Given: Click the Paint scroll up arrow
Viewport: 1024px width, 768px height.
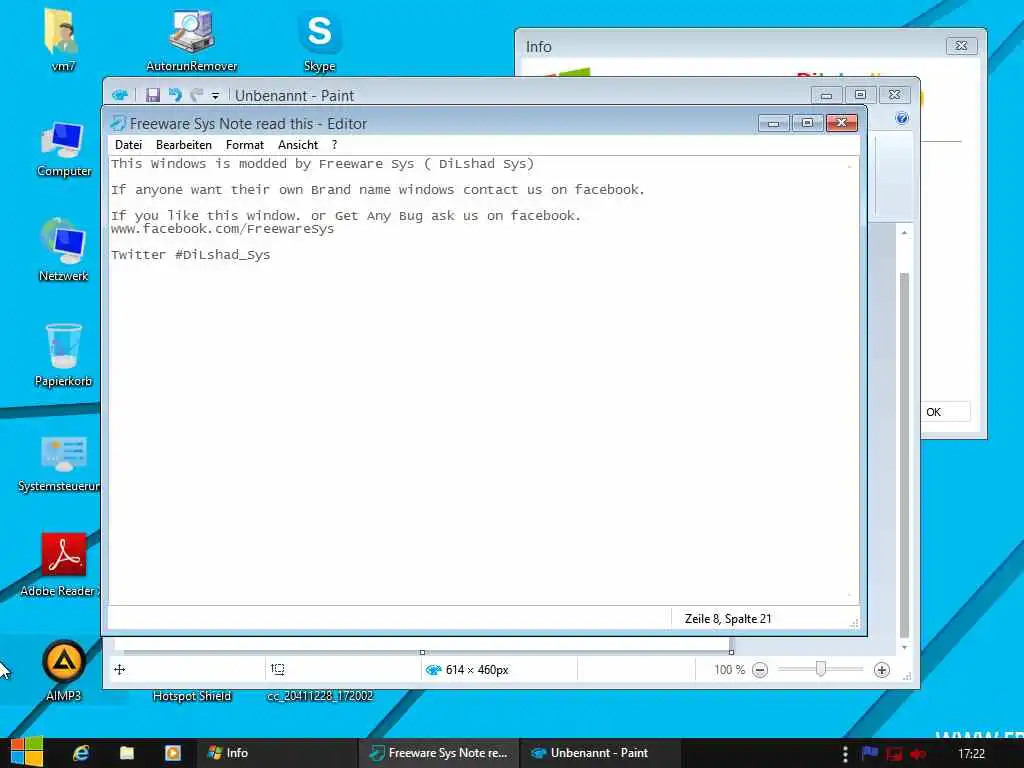Looking at the screenshot, I should tap(904, 232).
